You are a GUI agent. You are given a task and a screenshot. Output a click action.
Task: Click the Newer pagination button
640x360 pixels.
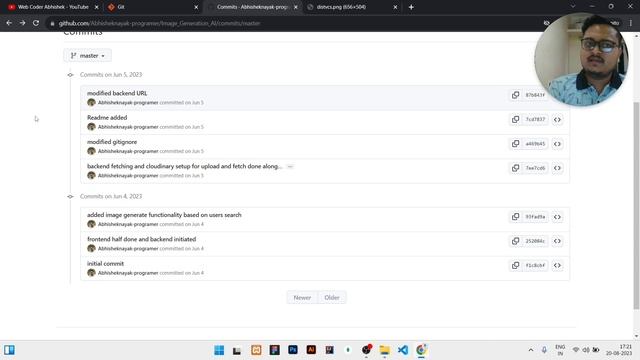[x=302, y=298]
